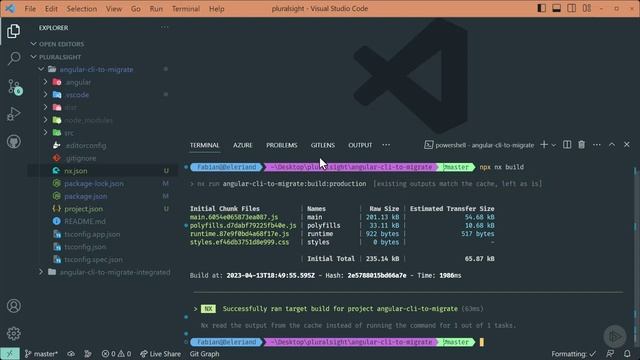Click the cloud sync publish icon in status bar
The width and height of the screenshot is (640, 360).
pos(71,354)
